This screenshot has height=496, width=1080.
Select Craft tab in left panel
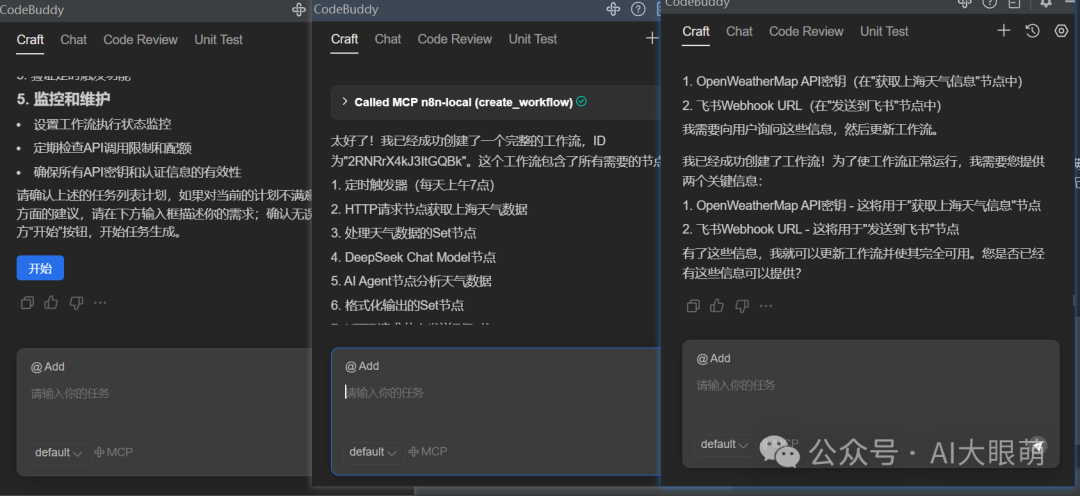[x=30, y=40]
